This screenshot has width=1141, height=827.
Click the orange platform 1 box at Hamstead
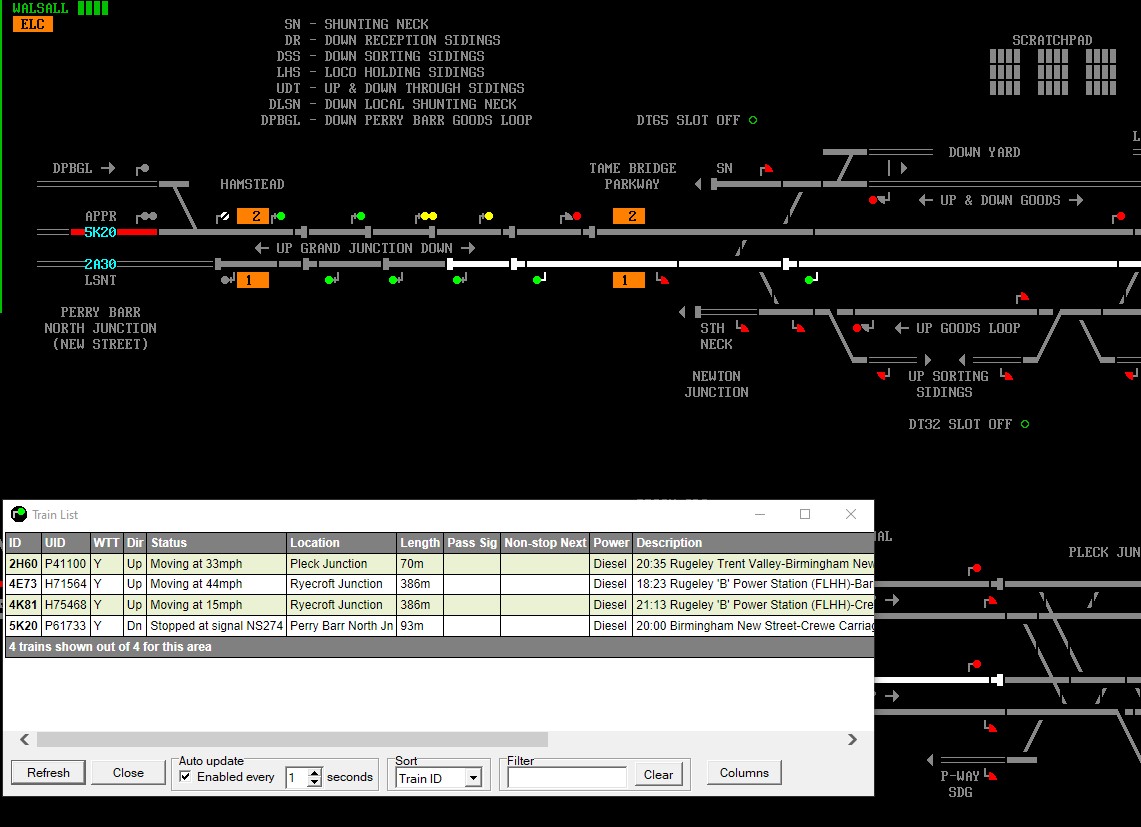(x=253, y=280)
